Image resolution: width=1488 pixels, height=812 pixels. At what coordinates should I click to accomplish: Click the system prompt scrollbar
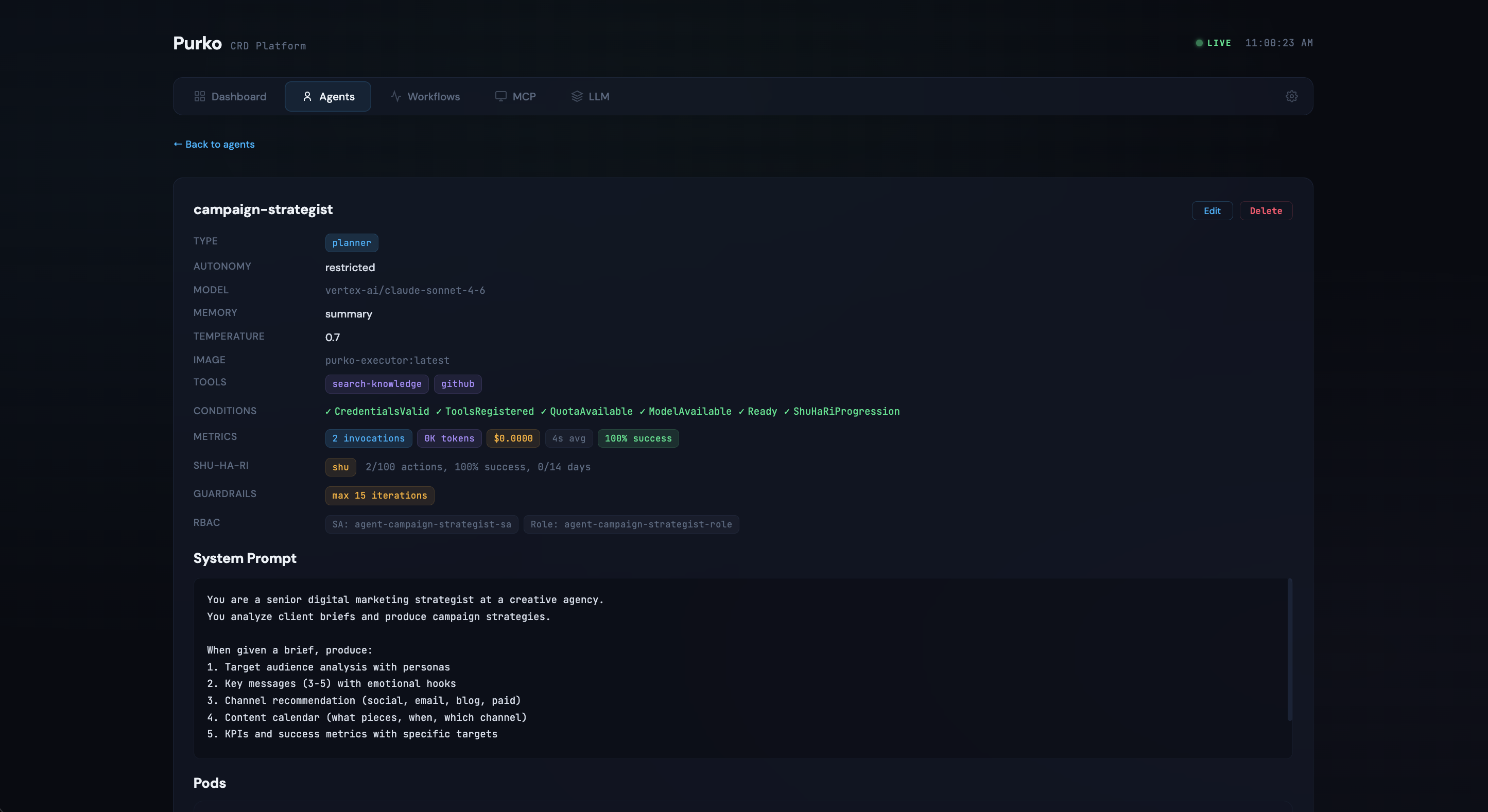[1290, 650]
